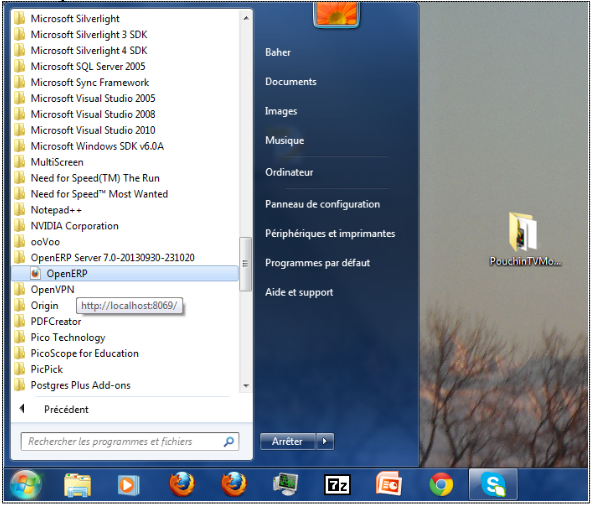Open Panneau de configuration

(x=322, y=204)
